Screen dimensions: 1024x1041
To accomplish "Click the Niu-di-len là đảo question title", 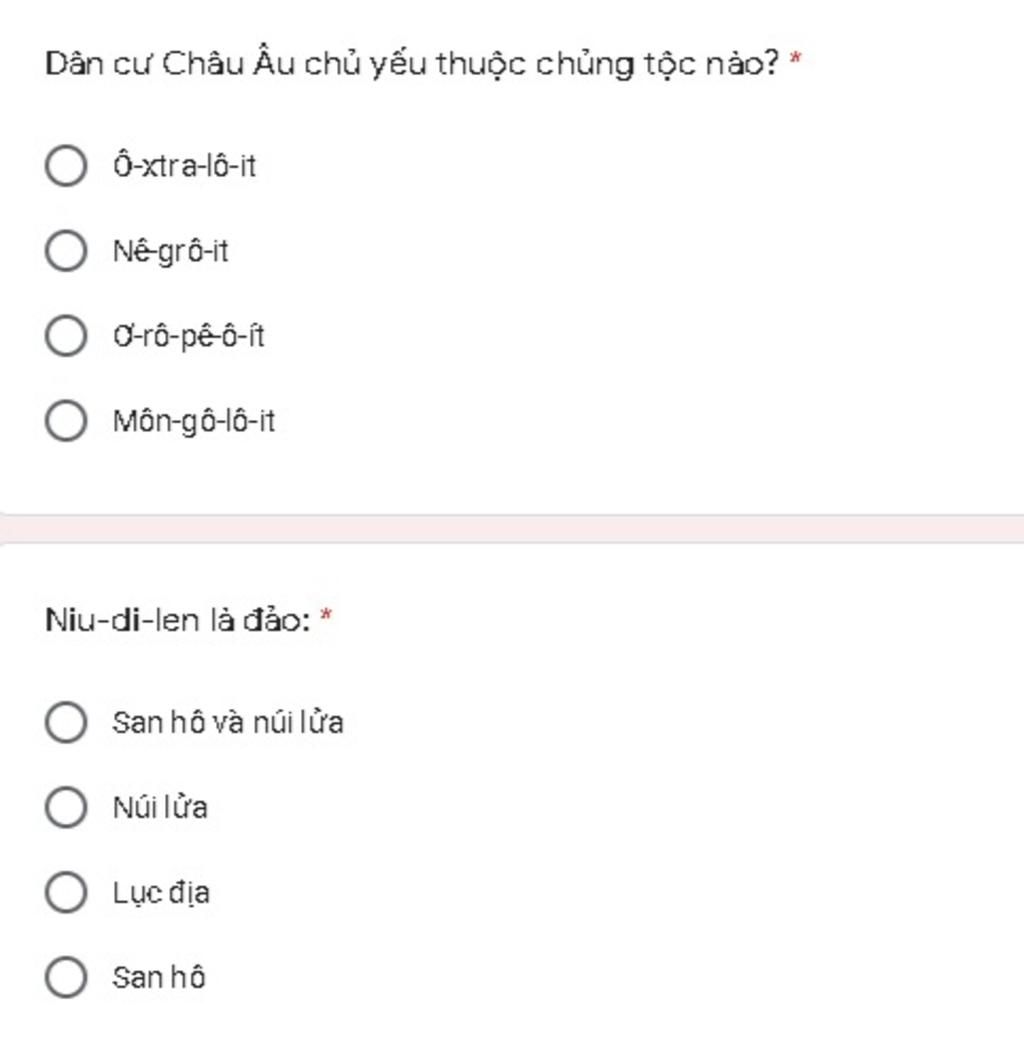I will (x=178, y=621).
